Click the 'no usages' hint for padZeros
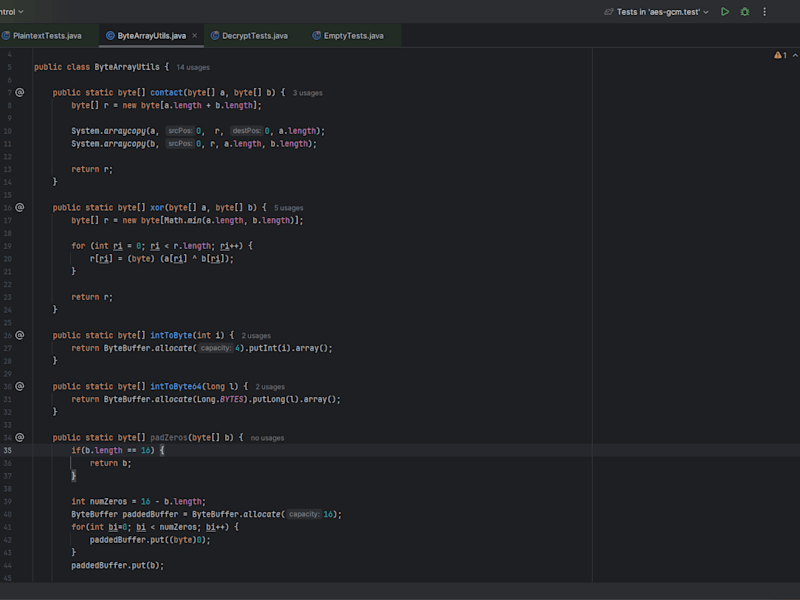This screenshot has width=800, height=600. click(x=267, y=438)
